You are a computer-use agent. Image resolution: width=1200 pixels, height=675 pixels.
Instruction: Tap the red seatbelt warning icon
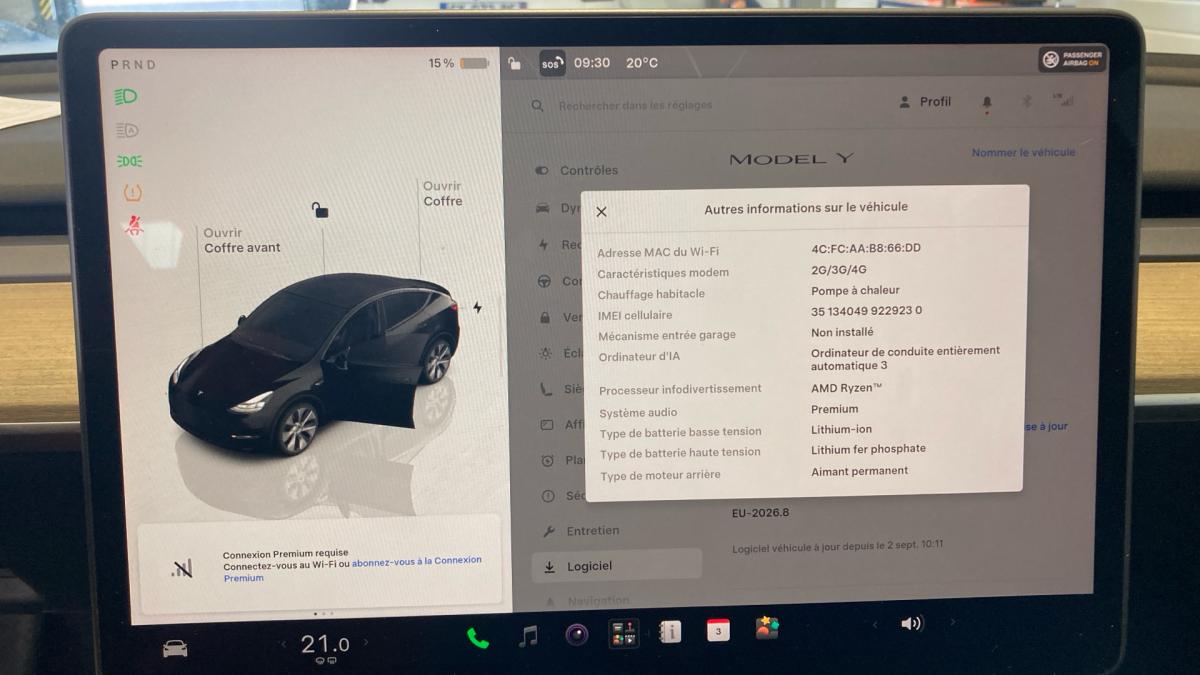[x=133, y=226]
